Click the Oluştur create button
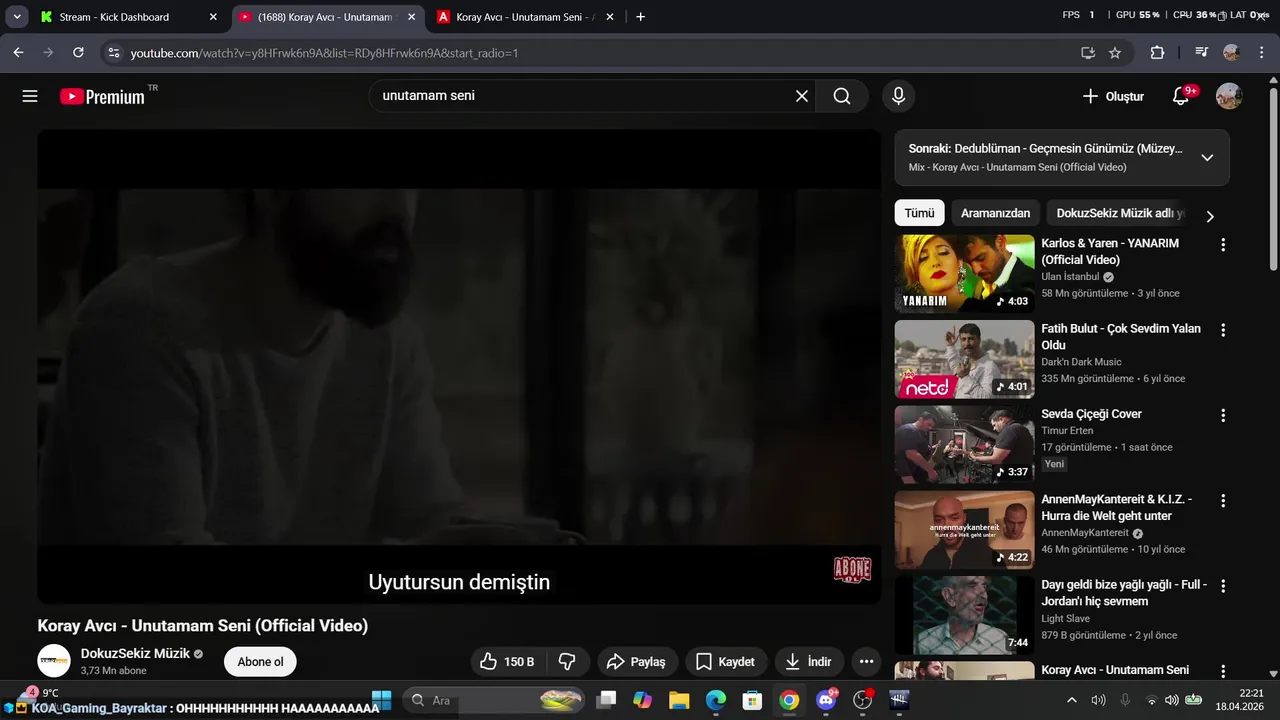 point(1113,96)
